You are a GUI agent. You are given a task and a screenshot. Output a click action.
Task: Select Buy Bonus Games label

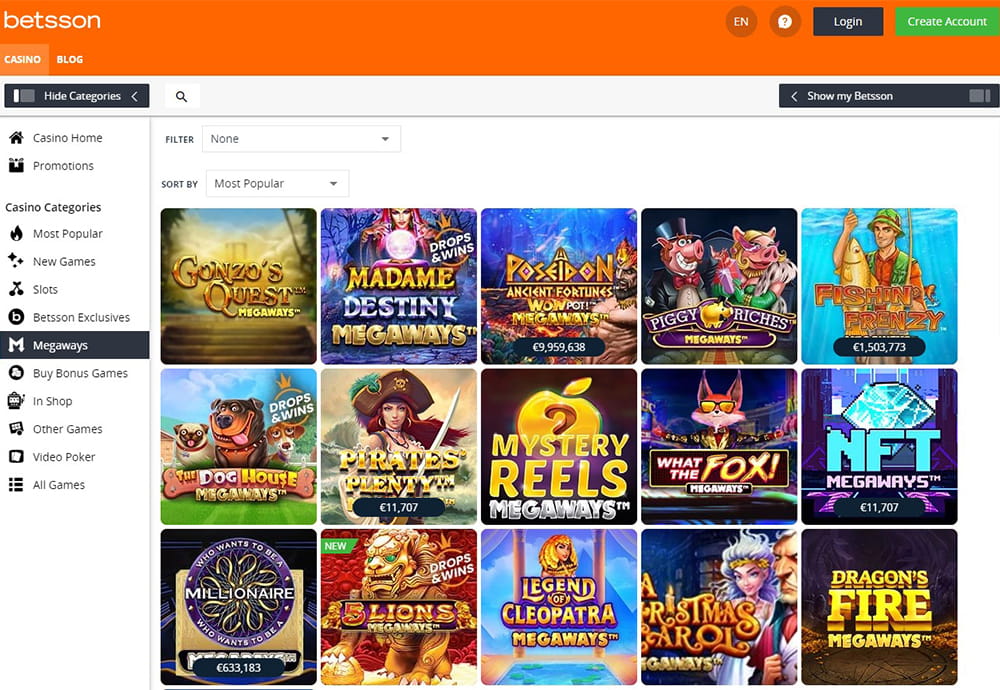[x=80, y=374]
